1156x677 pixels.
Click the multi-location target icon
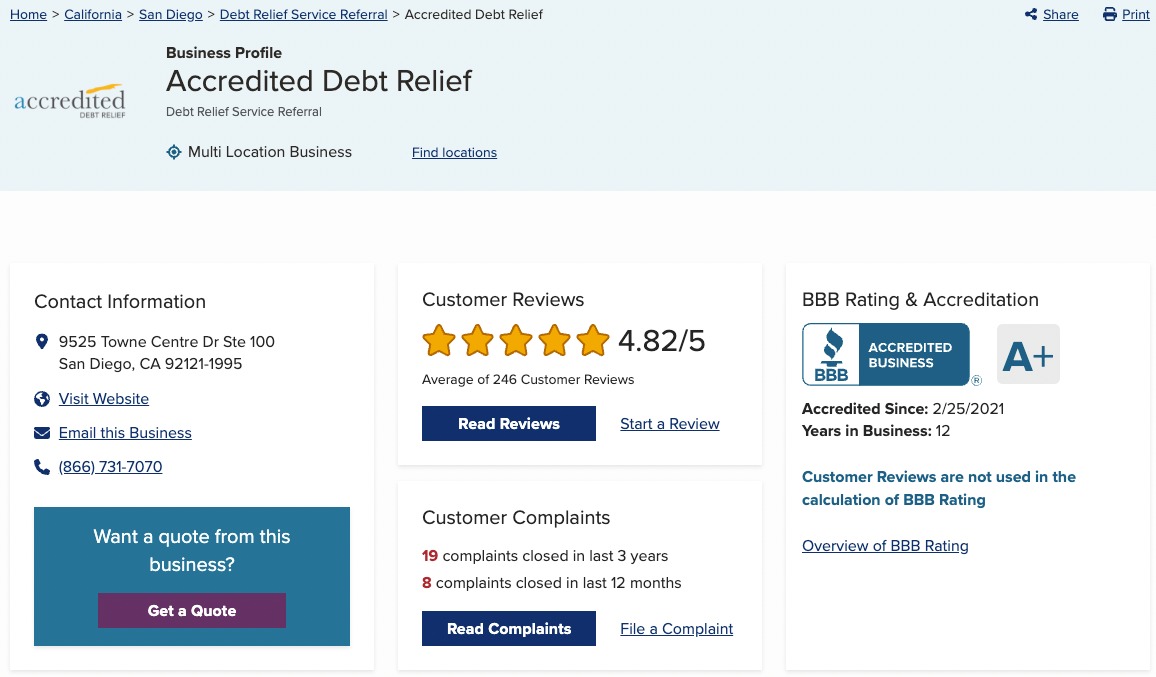click(x=174, y=152)
